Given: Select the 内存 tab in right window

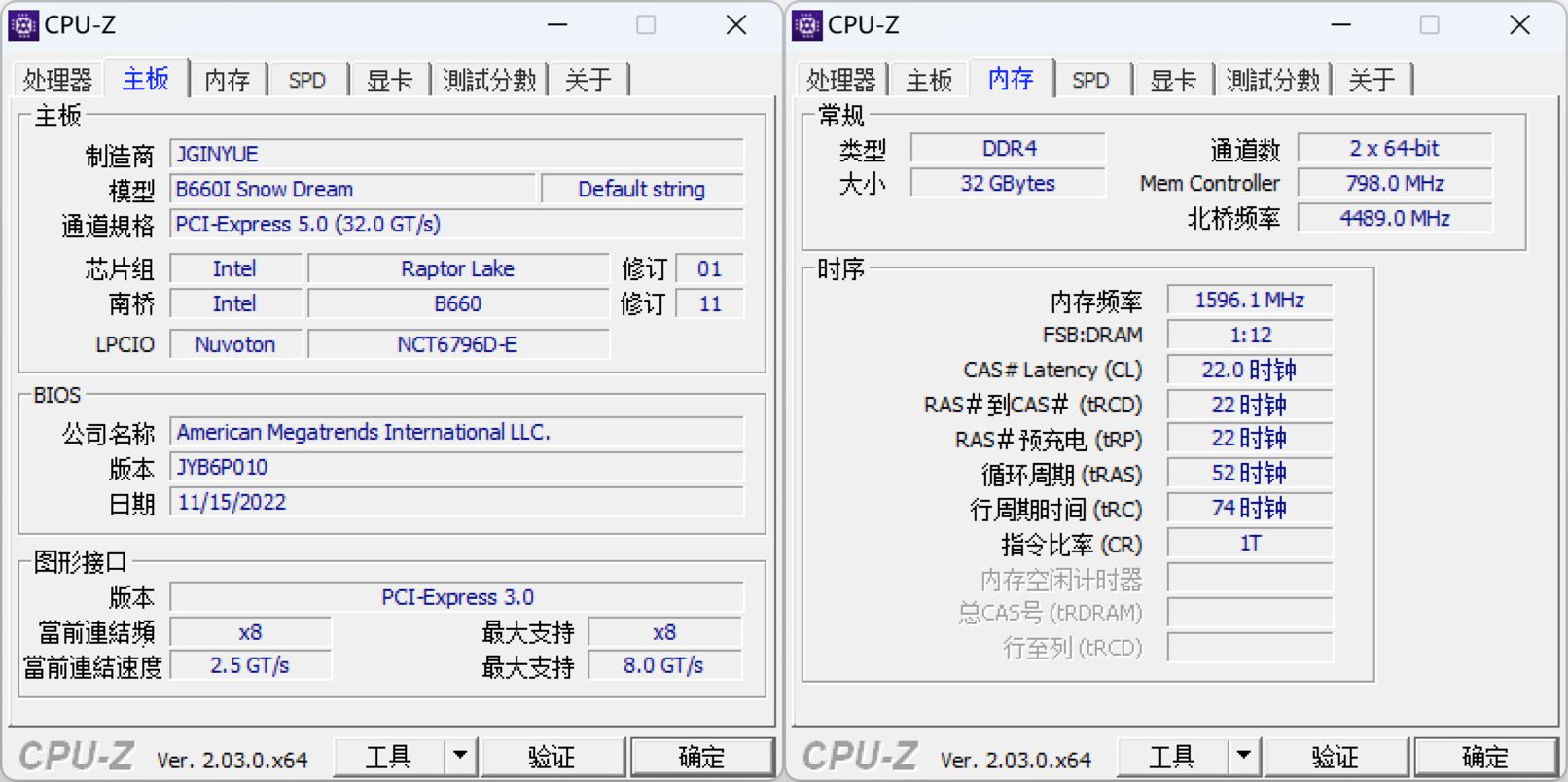Looking at the screenshot, I should (1011, 79).
